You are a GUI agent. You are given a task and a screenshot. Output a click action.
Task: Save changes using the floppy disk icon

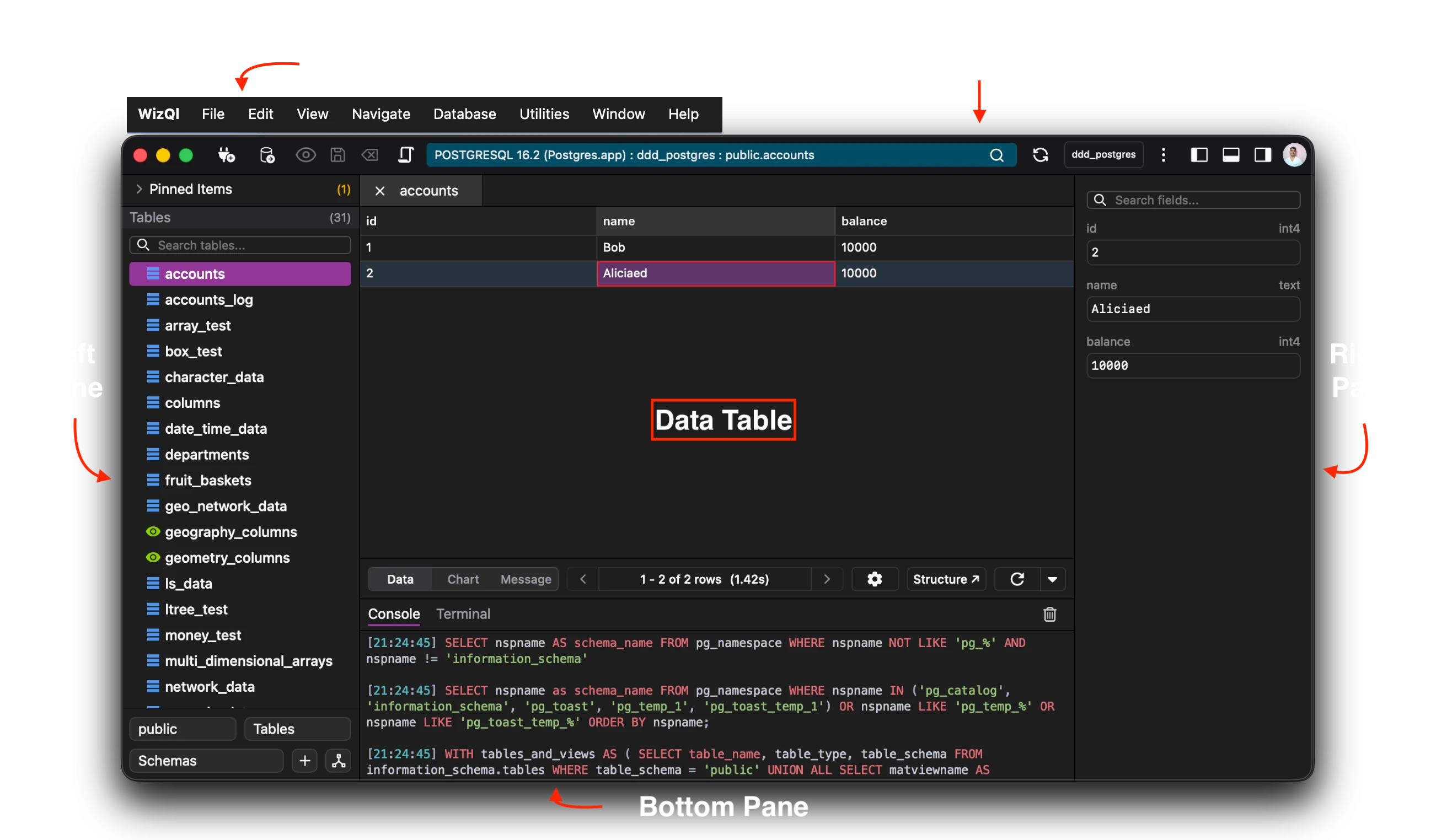[337, 155]
